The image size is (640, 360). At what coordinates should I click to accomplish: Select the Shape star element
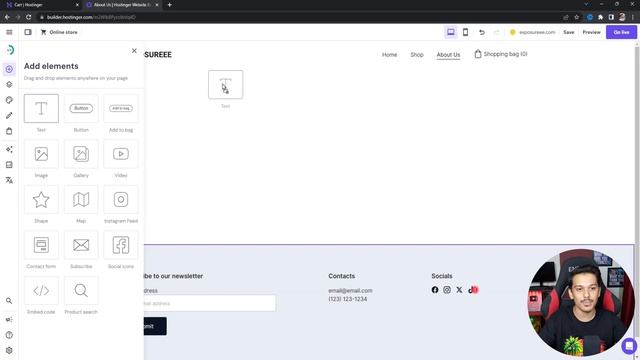click(x=41, y=200)
